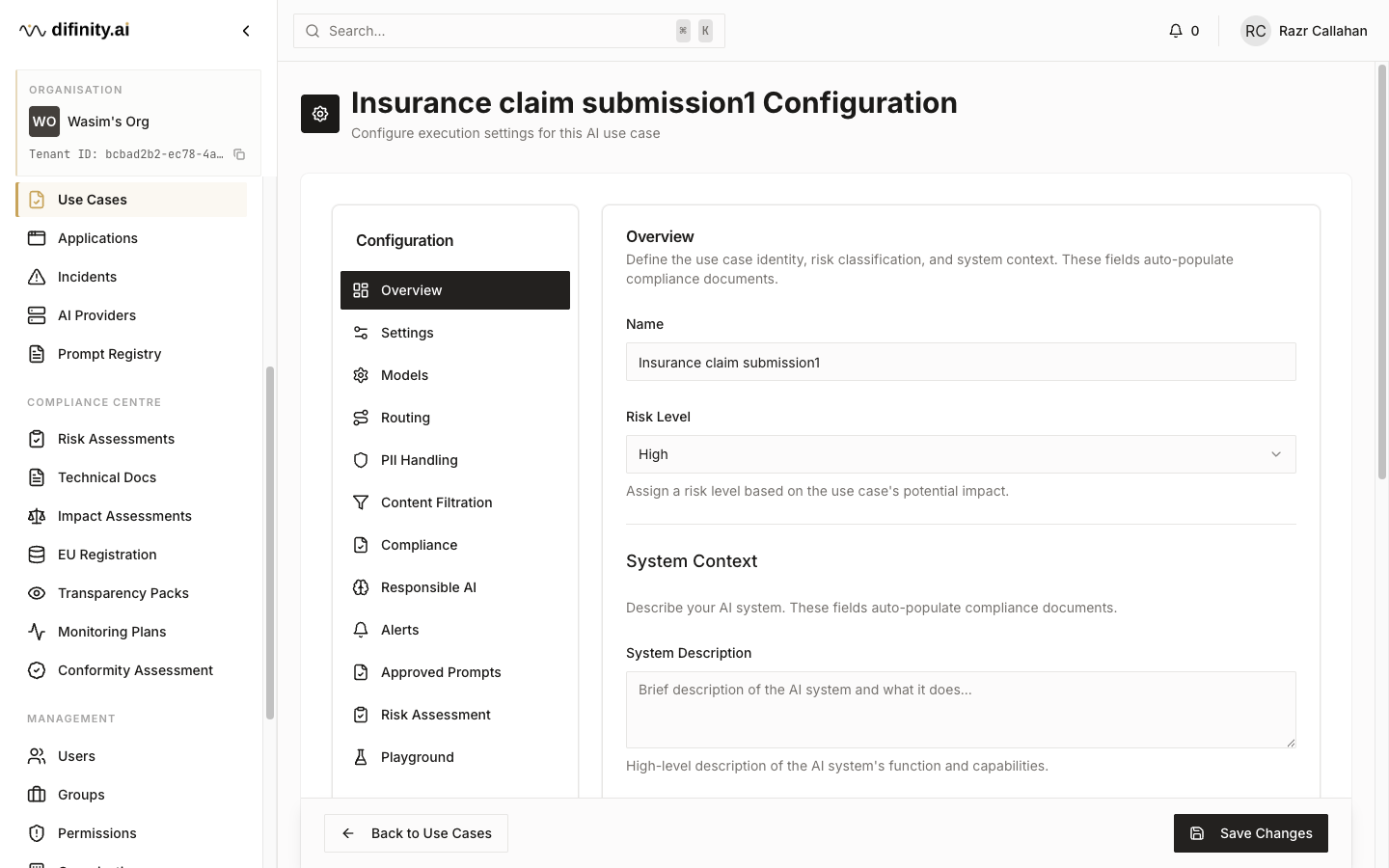Click the configuration gear icon beside title
The width and height of the screenshot is (1389, 868).
point(320,114)
